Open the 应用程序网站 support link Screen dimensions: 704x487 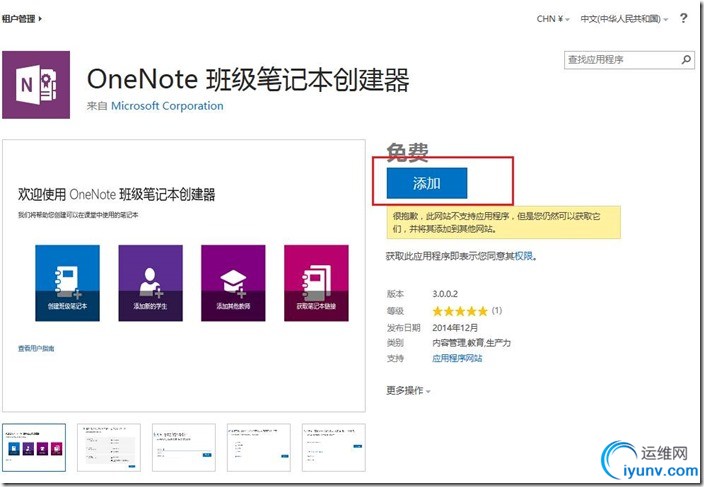tap(457, 358)
